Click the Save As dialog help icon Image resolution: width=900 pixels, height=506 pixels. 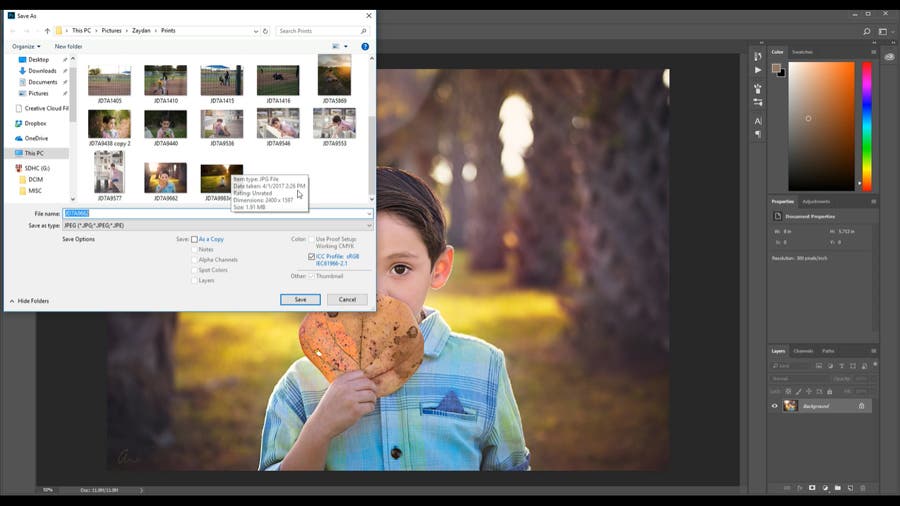click(365, 46)
